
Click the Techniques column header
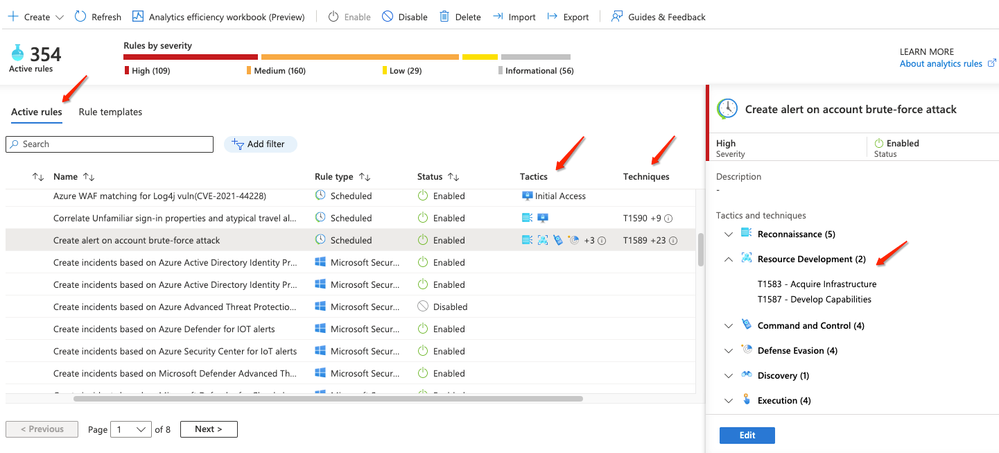646,176
